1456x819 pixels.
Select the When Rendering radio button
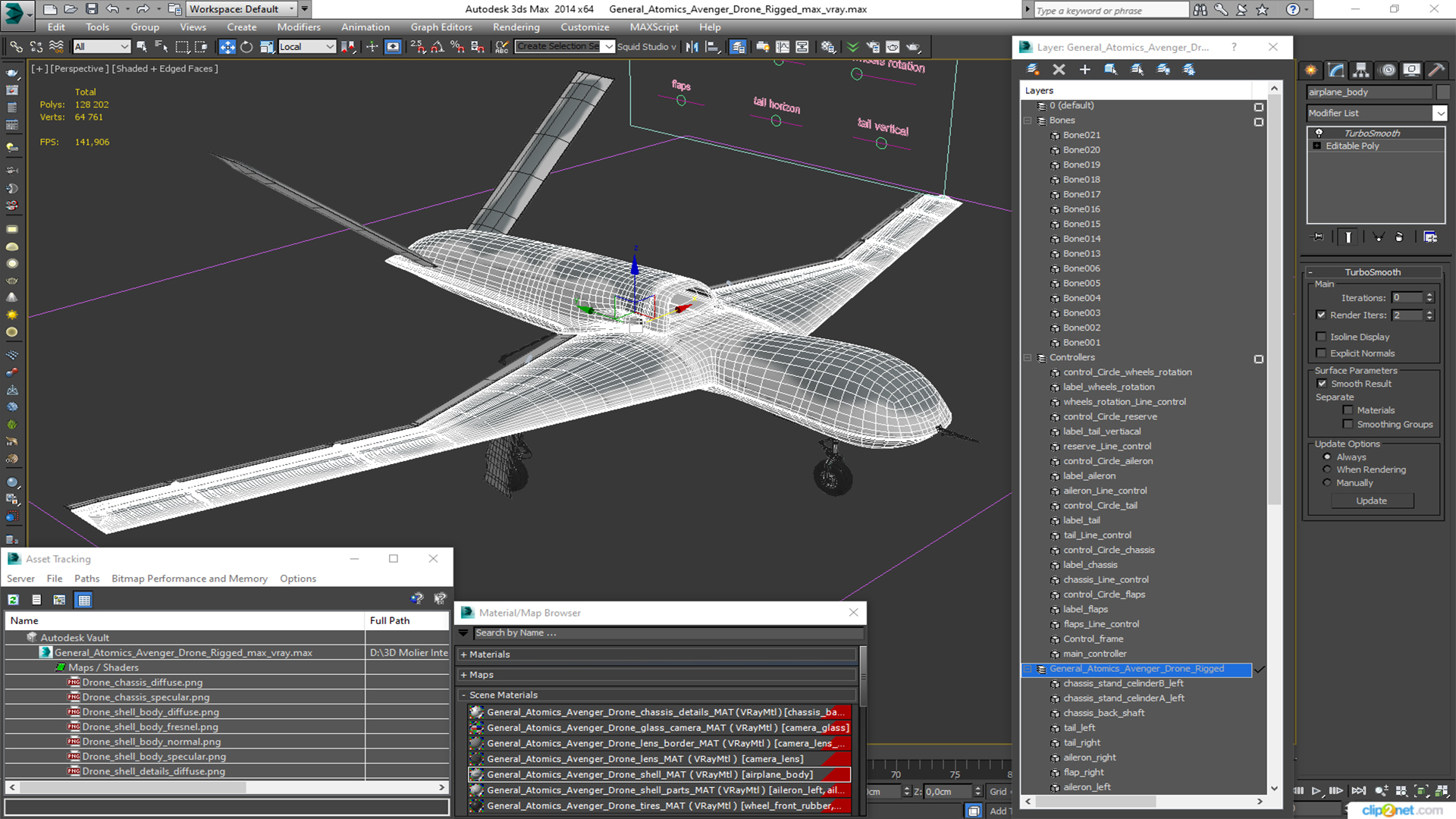tap(1327, 469)
